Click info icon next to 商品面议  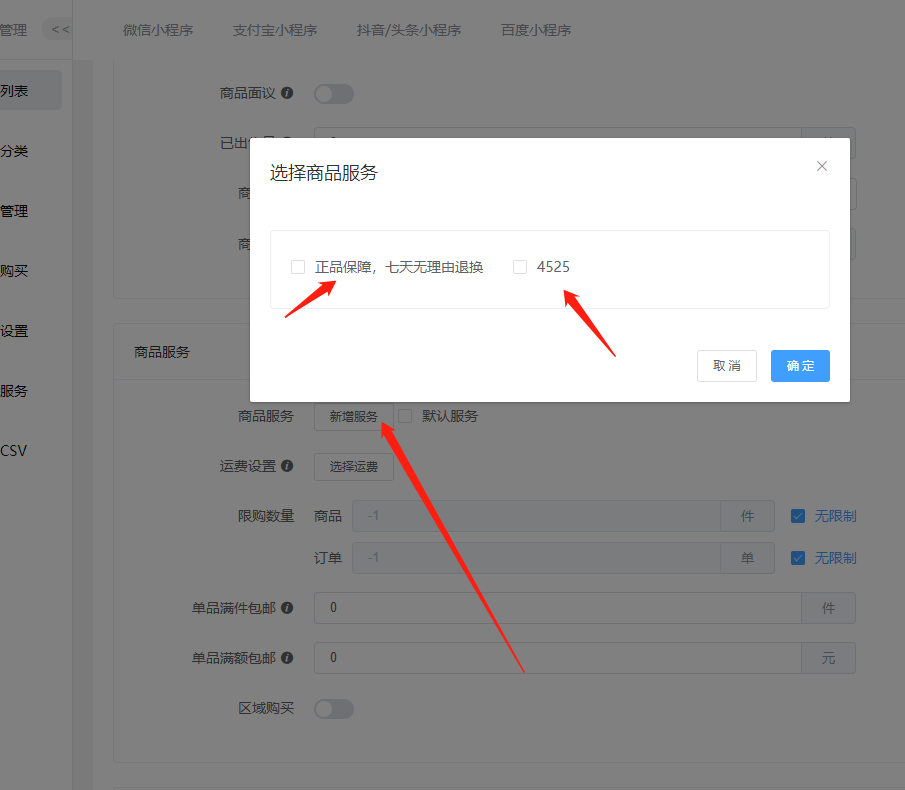(287, 93)
